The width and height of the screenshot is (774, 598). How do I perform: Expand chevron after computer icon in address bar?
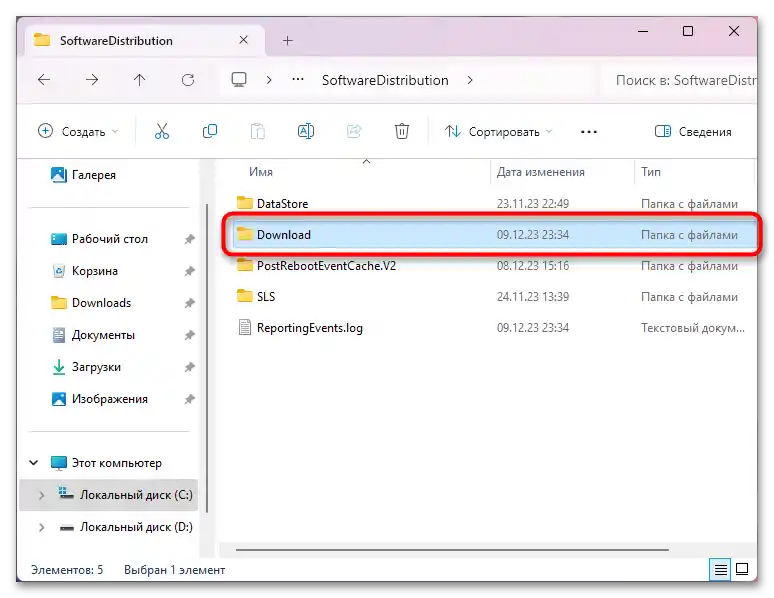tap(269, 80)
